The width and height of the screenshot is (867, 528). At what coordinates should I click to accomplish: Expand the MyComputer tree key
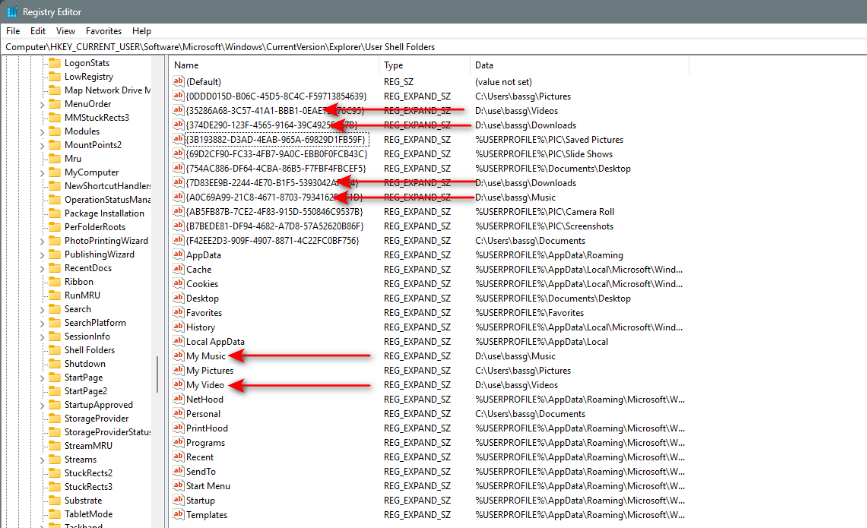coord(42,173)
